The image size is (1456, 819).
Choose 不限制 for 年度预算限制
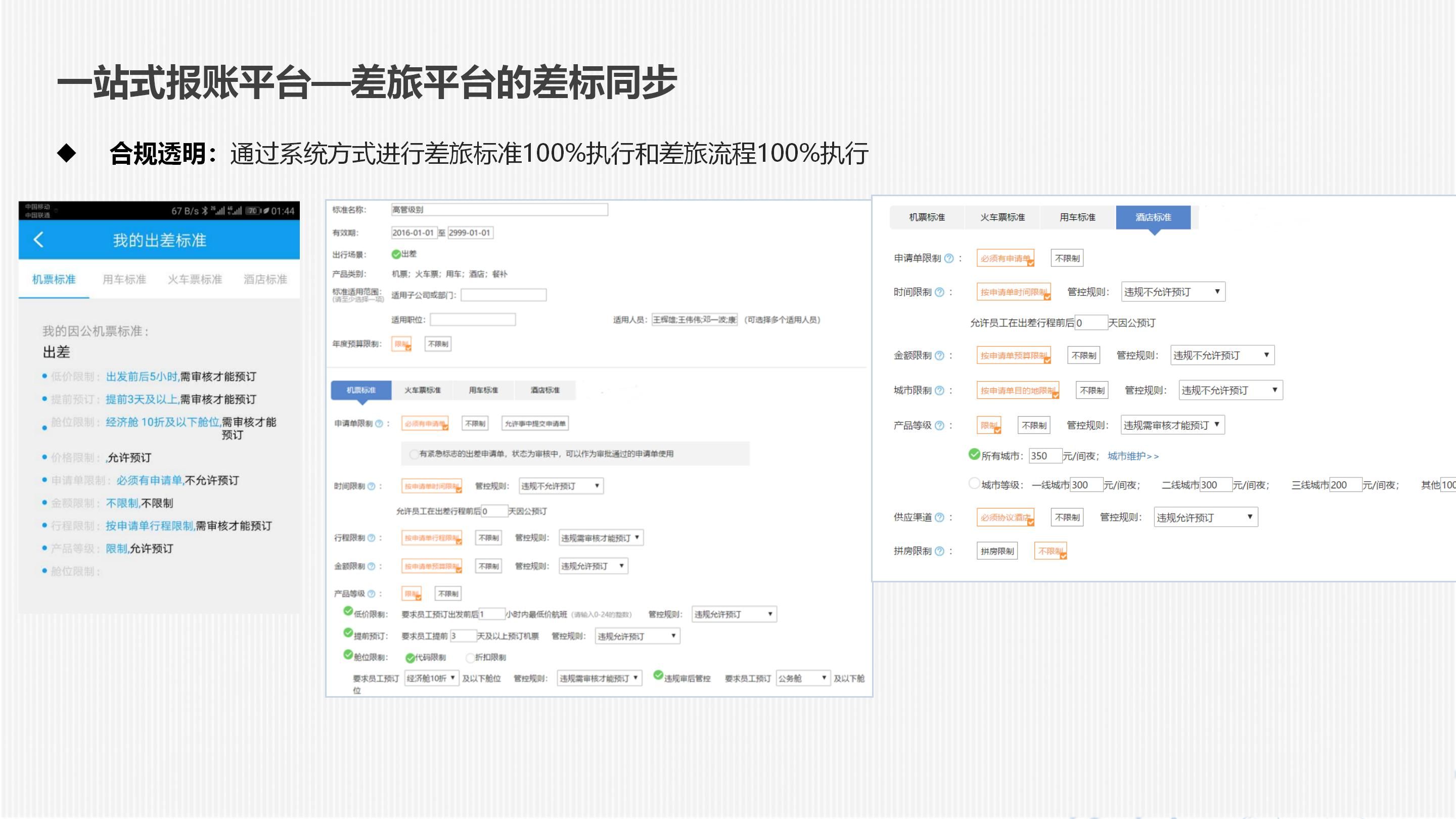438,344
